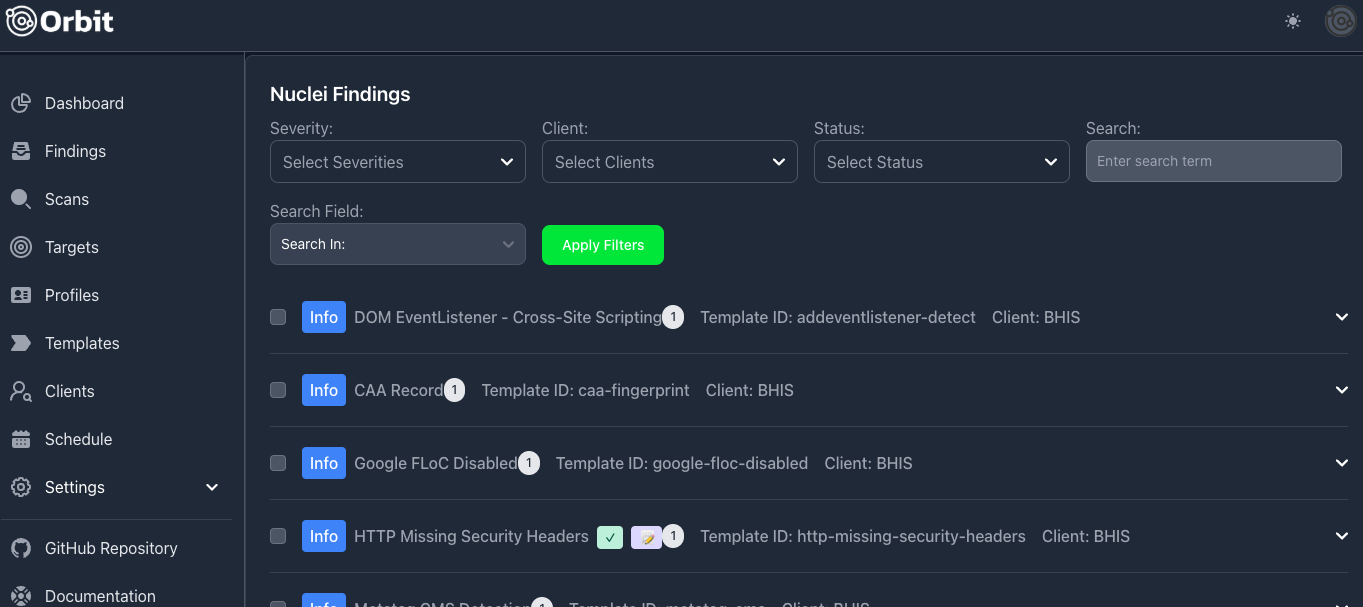Viewport: 1363px width, 607px height.
Task: Expand the CAA Record finding row chevron
Action: click(1342, 390)
